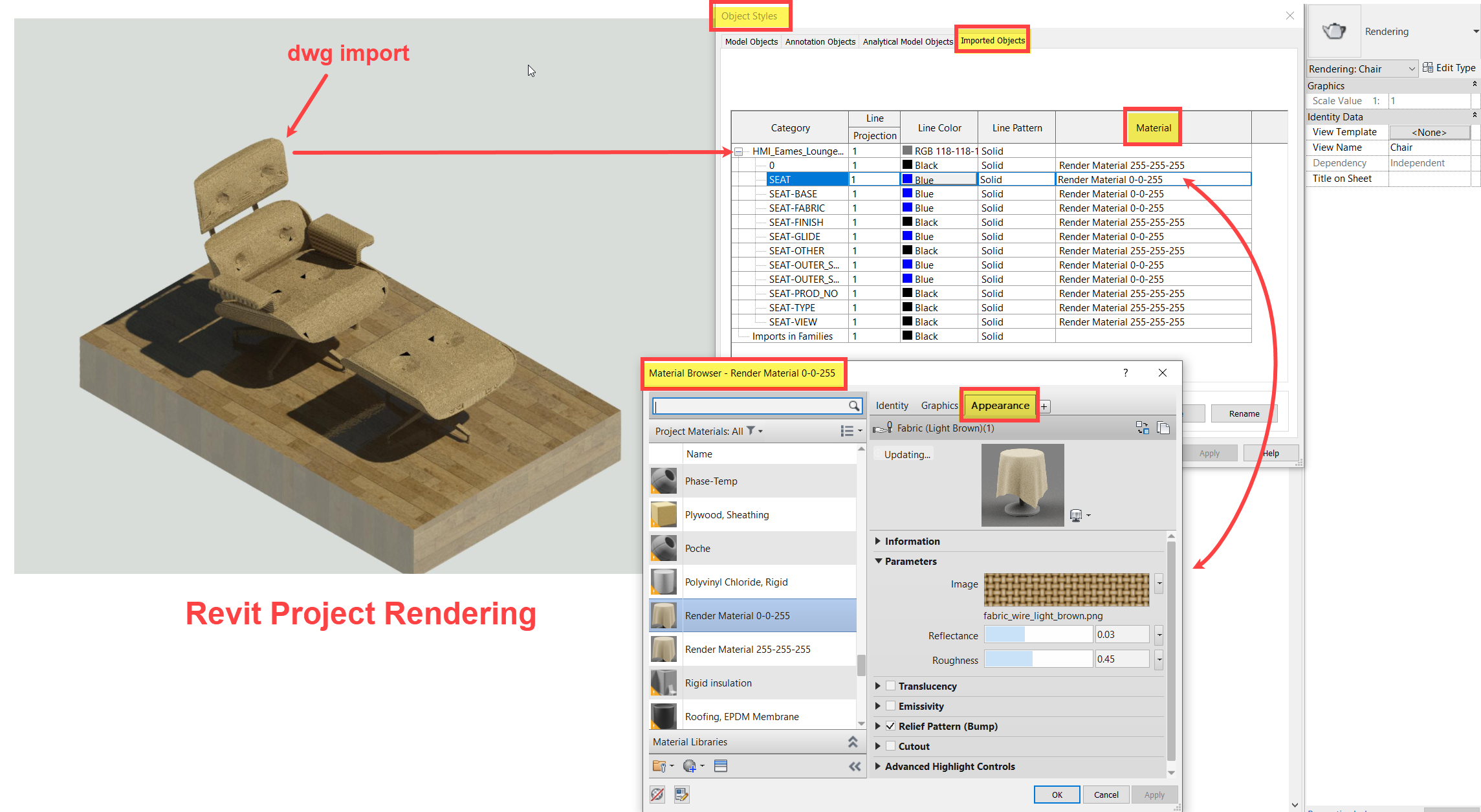The image size is (1481, 812).
Task: Click OK in the Material Browser
Action: [1057, 794]
